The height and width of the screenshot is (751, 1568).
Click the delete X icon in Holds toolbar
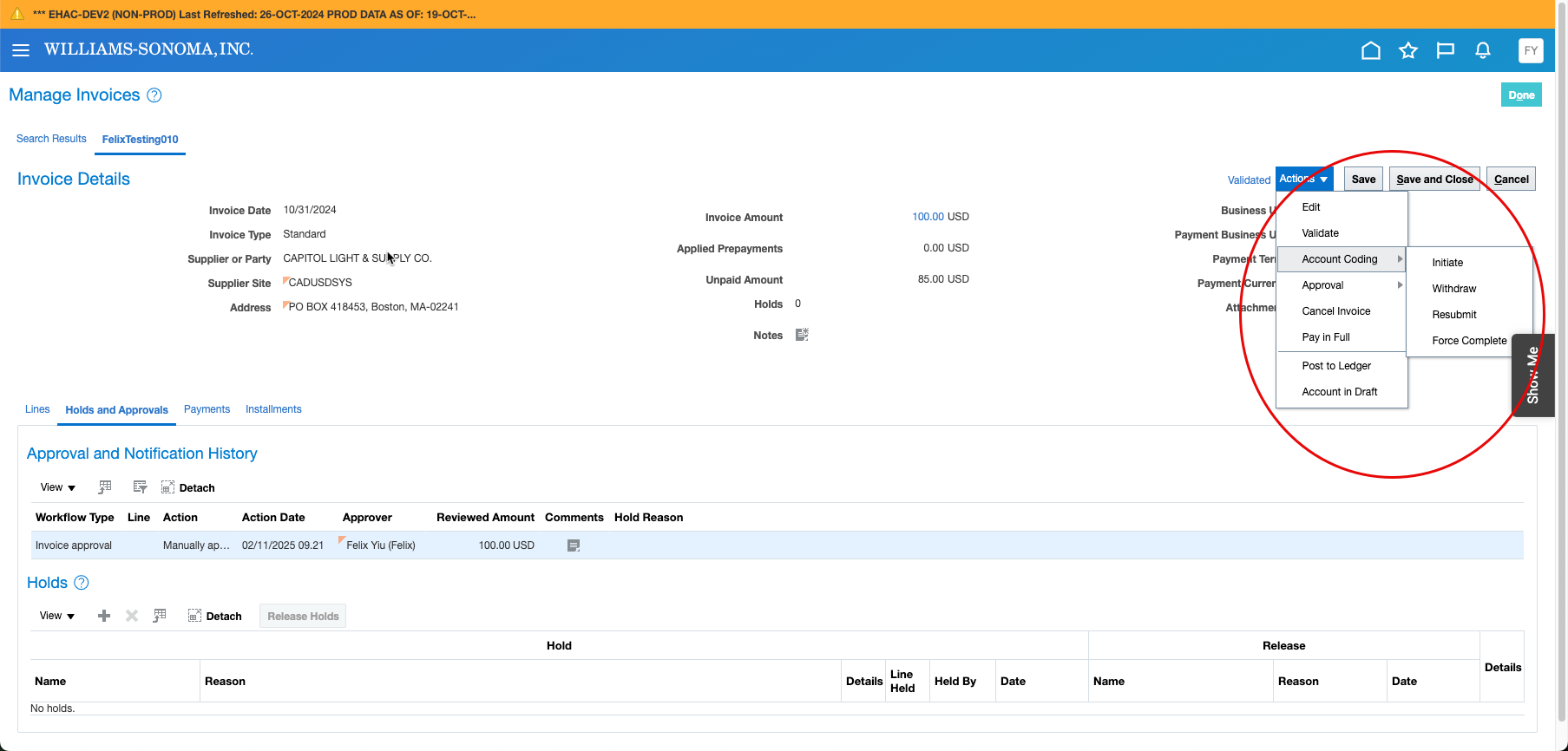(132, 616)
